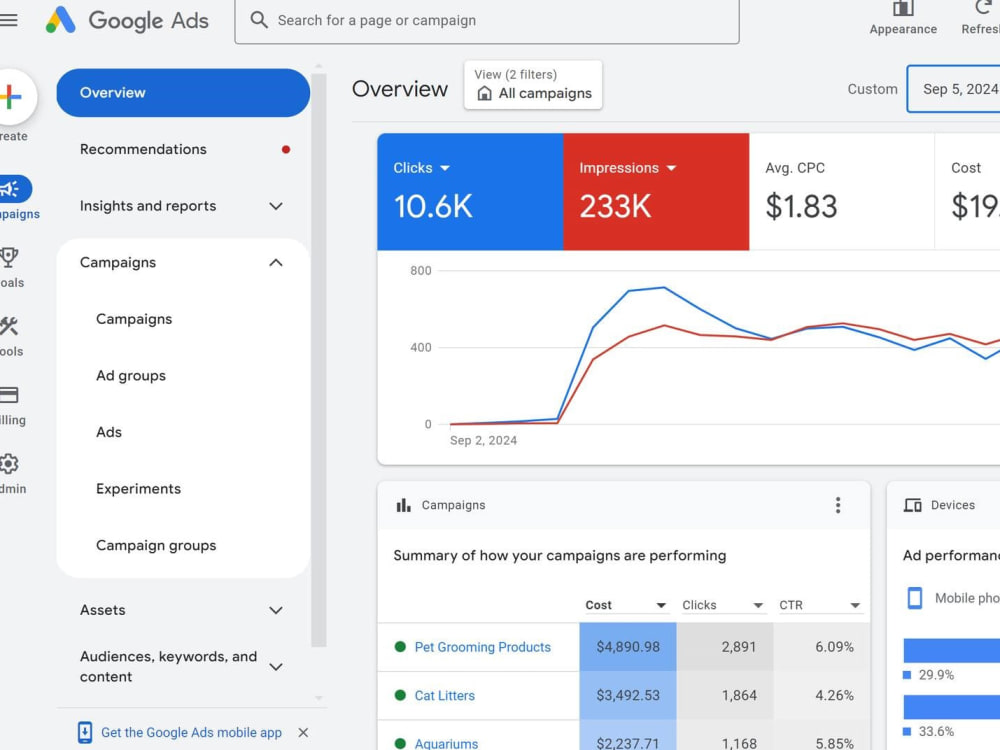Open the Campaigns sub-item
This screenshot has width=1000, height=750.
(x=134, y=319)
